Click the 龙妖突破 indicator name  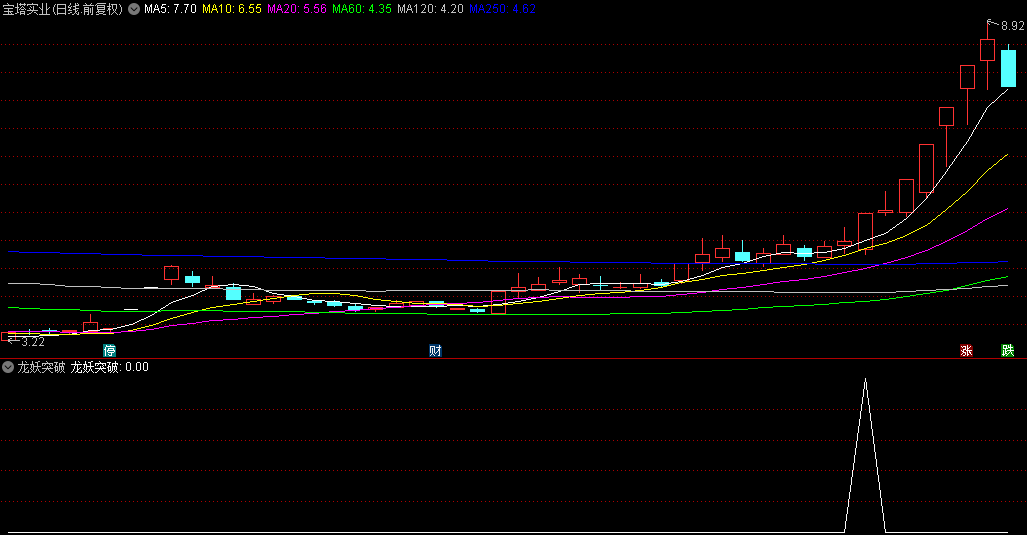click(41, 367)
